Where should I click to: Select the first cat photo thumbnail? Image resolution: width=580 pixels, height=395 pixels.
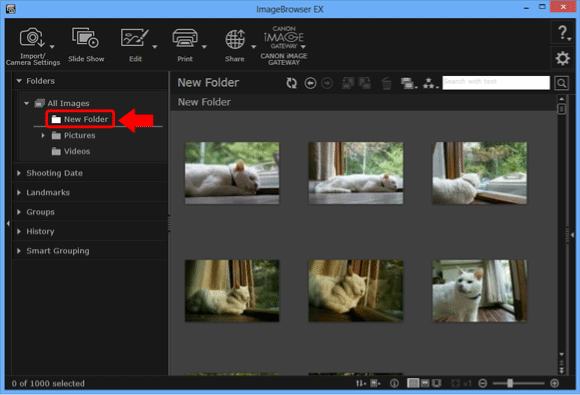tap(232, 173)
